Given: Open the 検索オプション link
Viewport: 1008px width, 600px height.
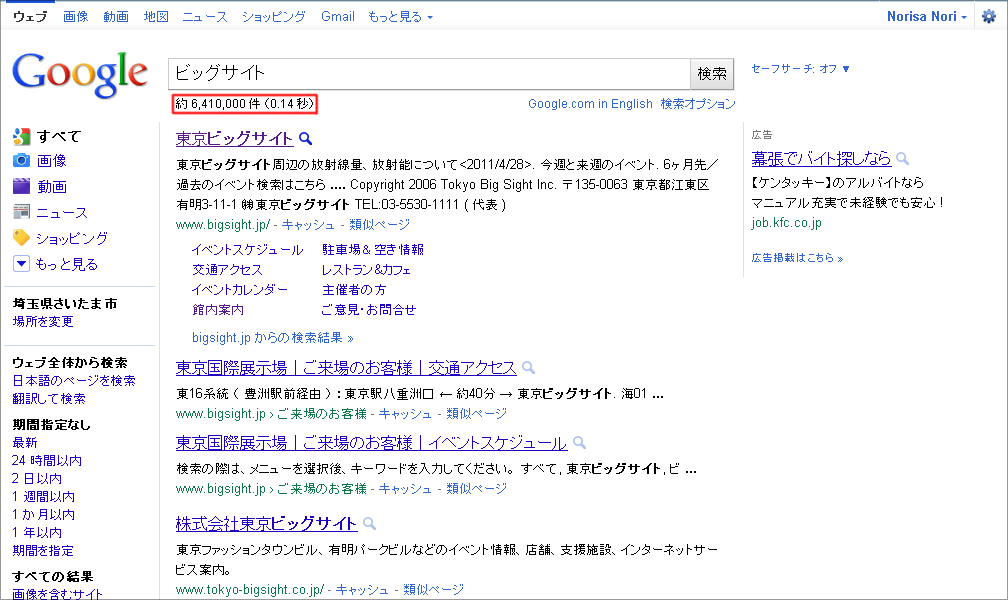Looking at the screenshot, I should pos(698,104).
